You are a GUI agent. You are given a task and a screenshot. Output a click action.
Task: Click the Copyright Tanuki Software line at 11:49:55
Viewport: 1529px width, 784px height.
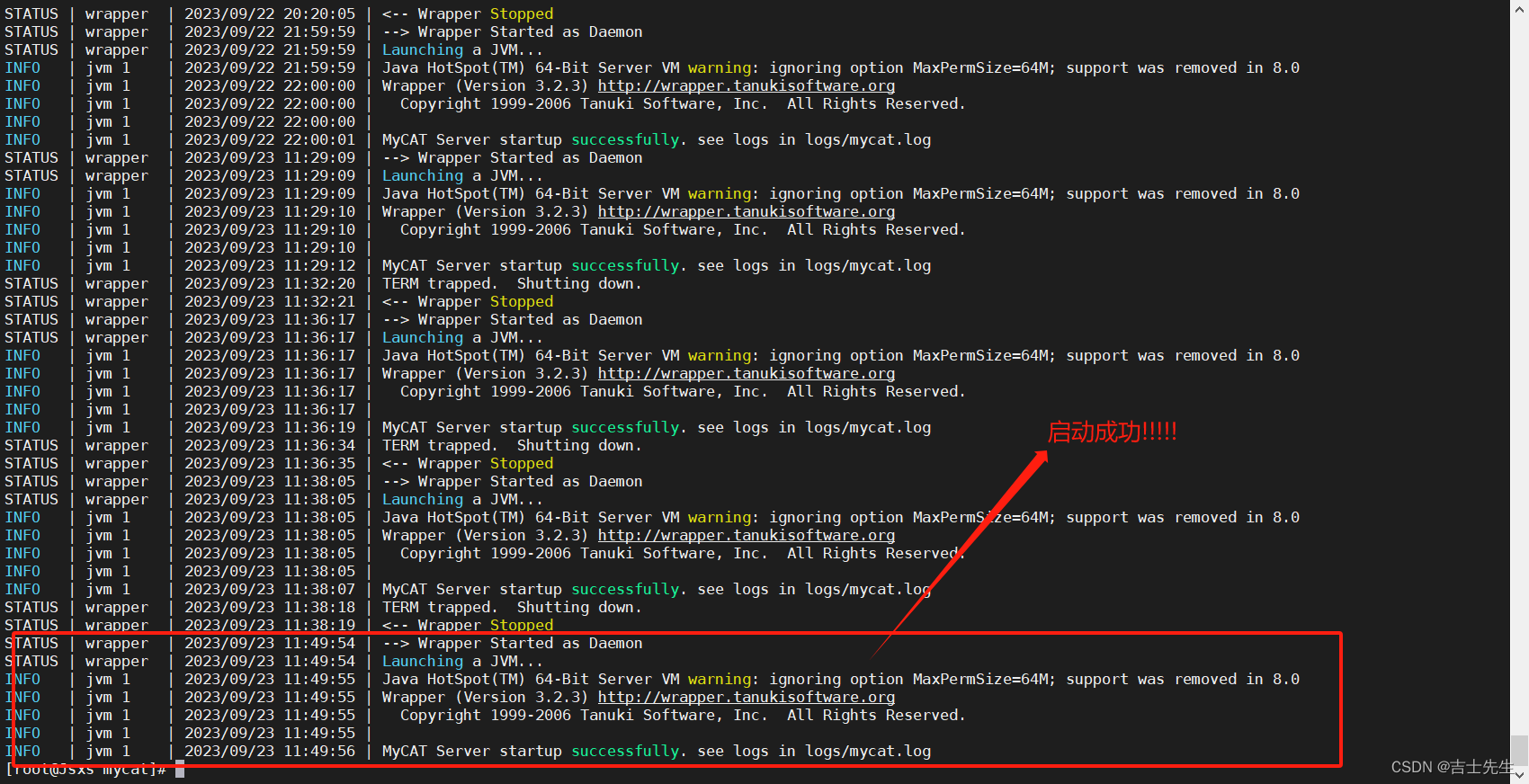click(x=683, y=716)
